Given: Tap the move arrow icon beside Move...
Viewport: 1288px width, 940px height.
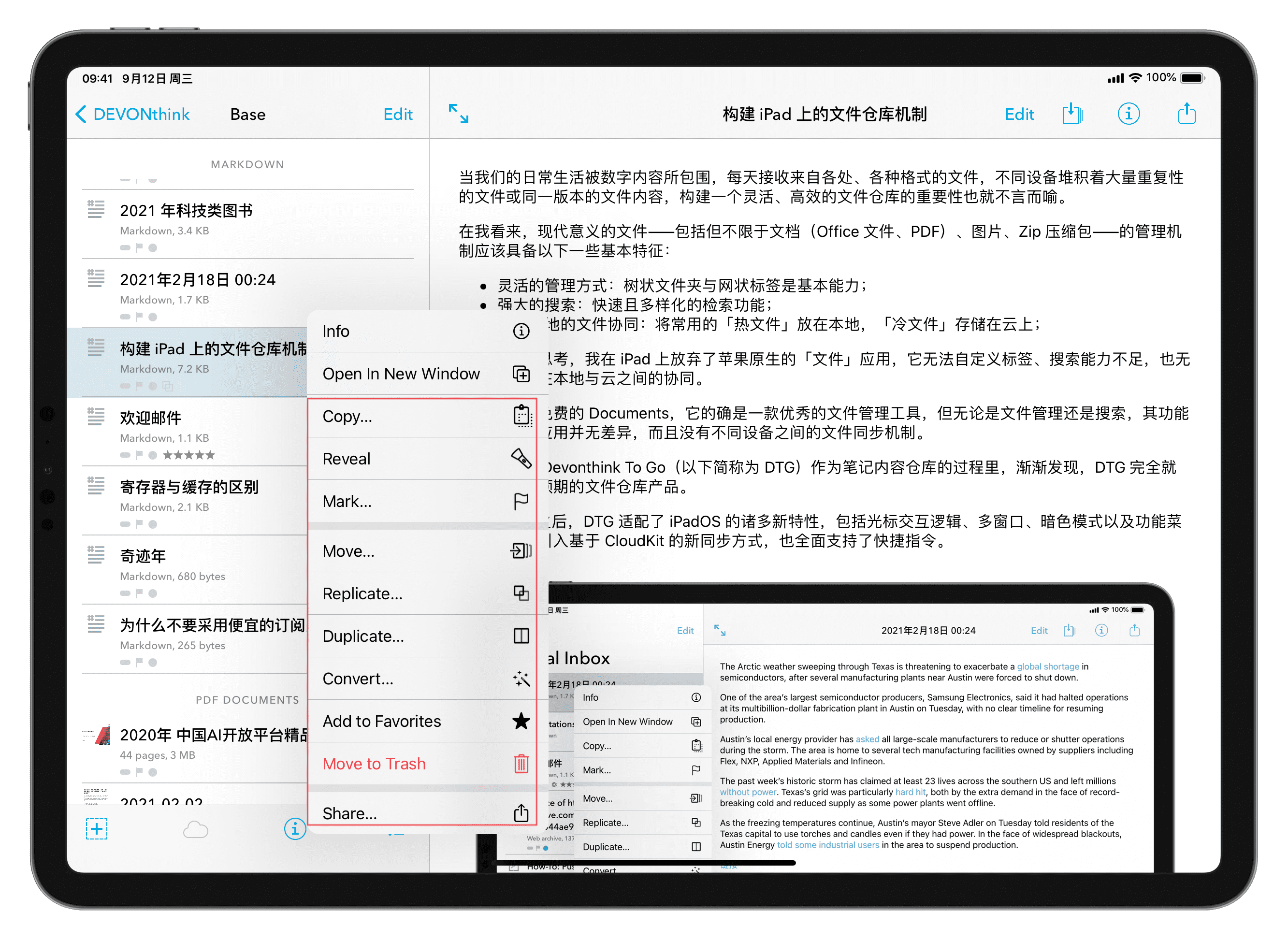Looking at the screenshot, I should [x=521, y=551].
